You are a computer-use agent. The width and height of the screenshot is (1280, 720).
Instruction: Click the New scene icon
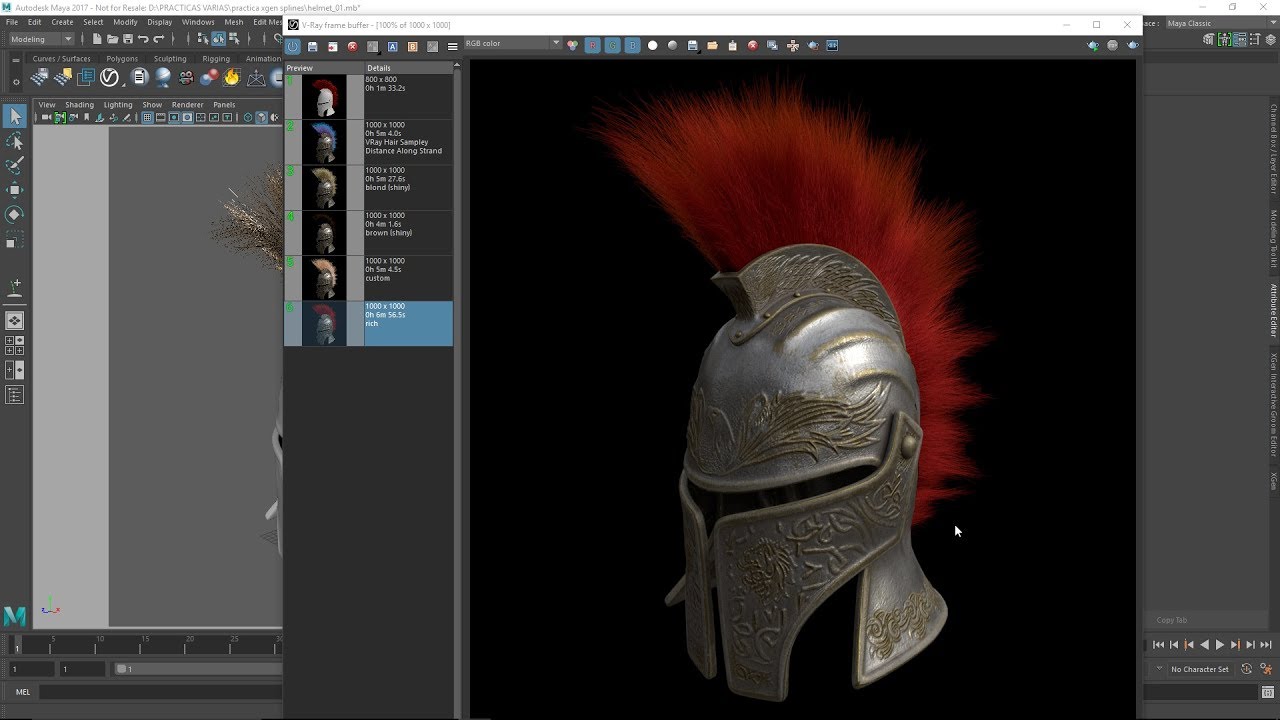pos(97,39)
